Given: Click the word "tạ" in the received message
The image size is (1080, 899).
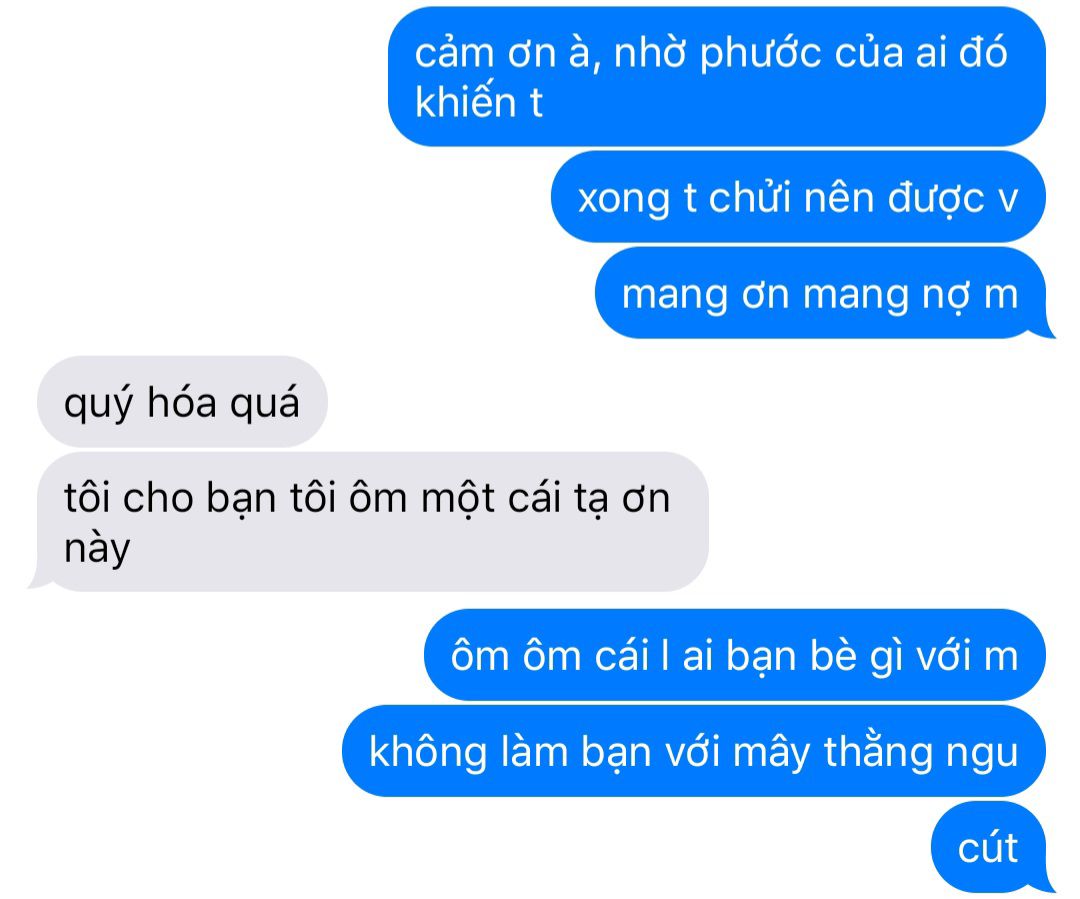Looking at the screenshot, I should tap(592, 499).
